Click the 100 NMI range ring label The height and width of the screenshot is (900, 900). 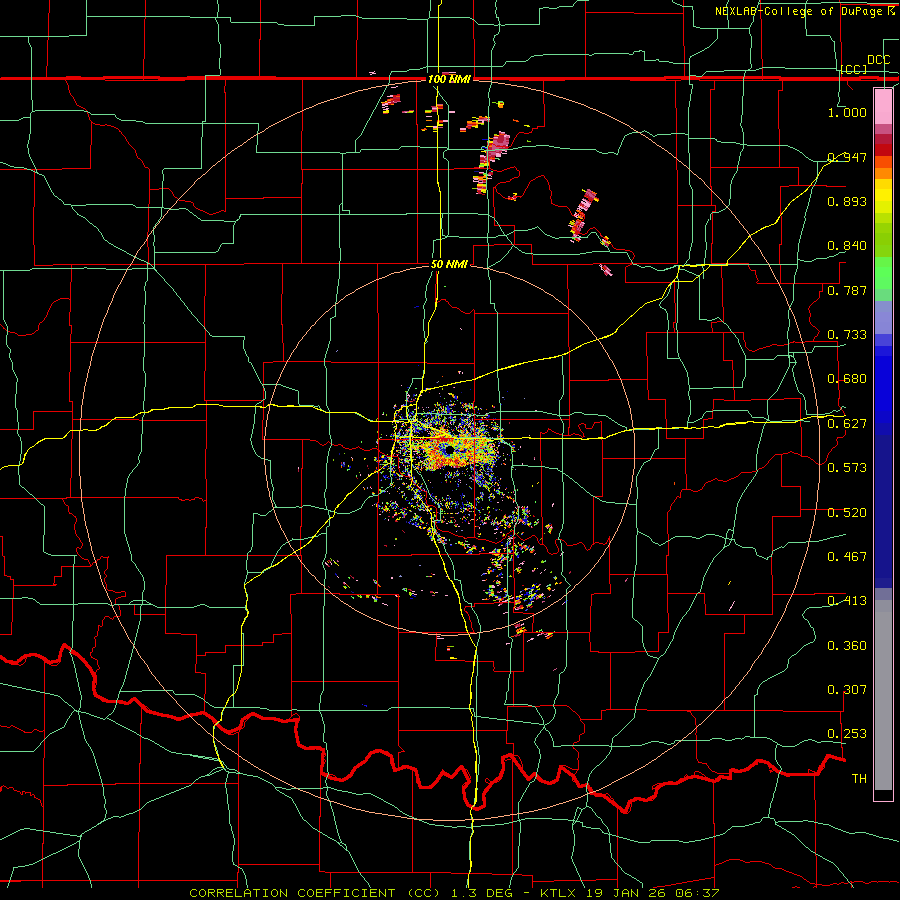449,79
